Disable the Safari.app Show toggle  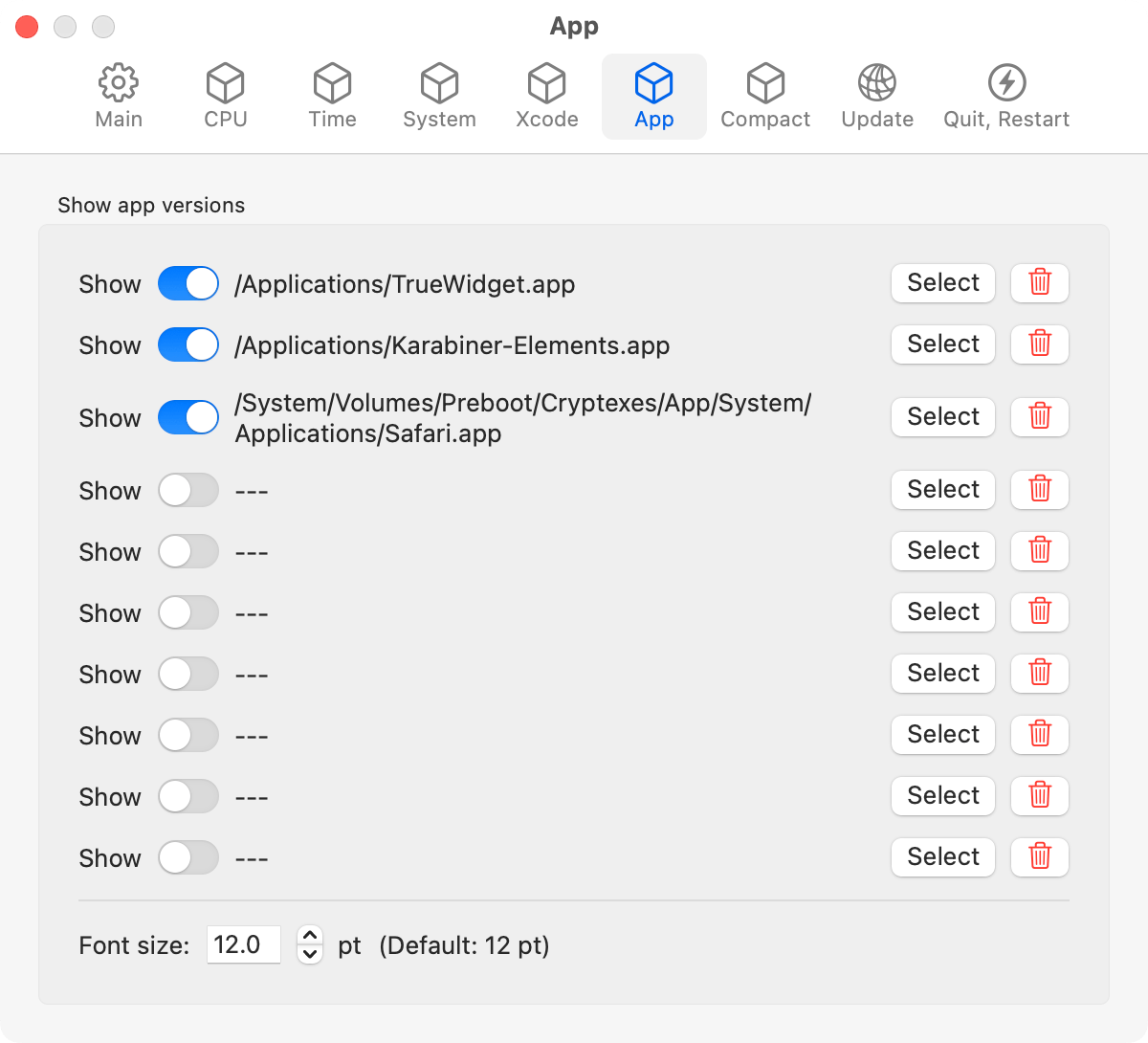point(188,417)
